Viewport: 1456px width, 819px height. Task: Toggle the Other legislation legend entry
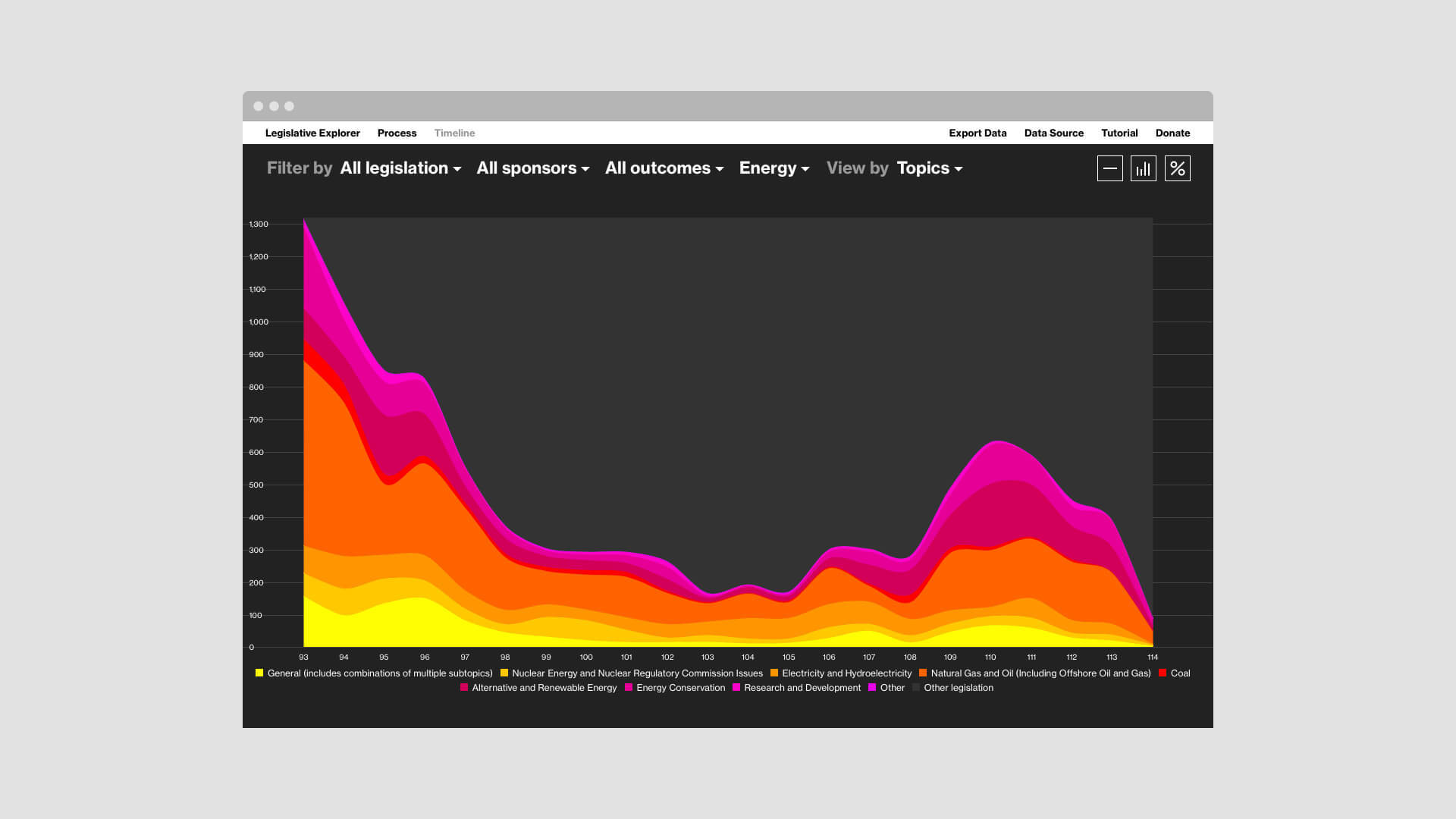(952, 688)
